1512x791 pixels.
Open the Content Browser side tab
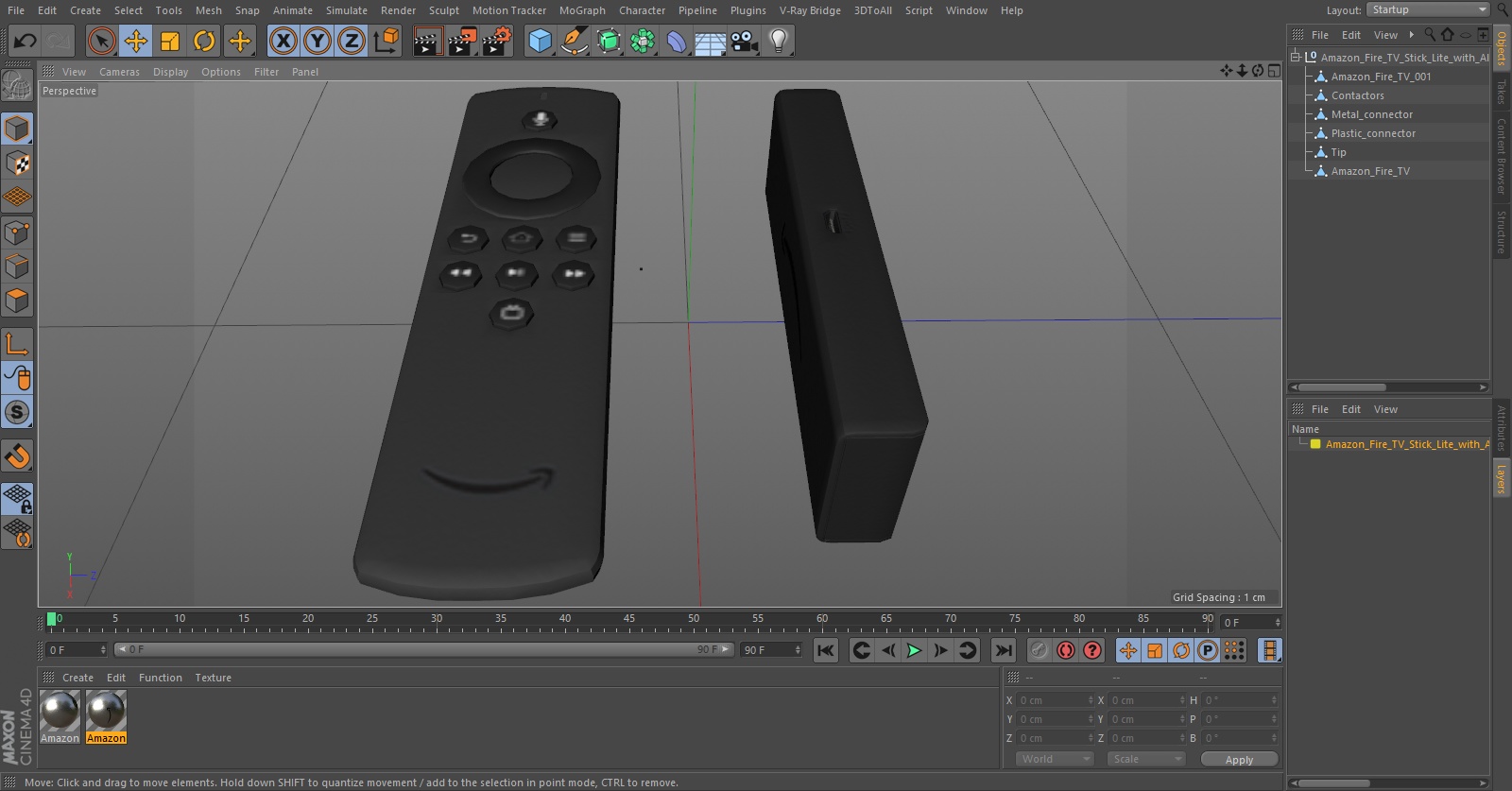click(x=1501, y=156)
